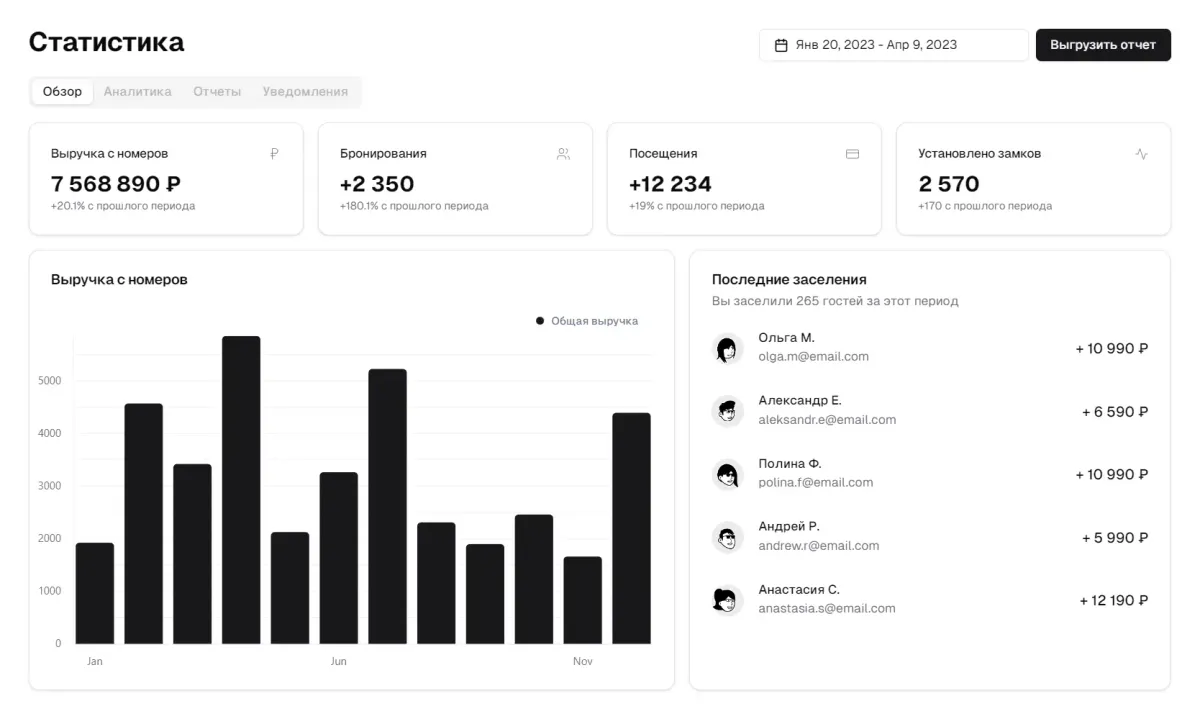The height and width of the screenshot is (714, 1200).
Task: Click the olga.m@email.com email address
Action: click(813, 357)
